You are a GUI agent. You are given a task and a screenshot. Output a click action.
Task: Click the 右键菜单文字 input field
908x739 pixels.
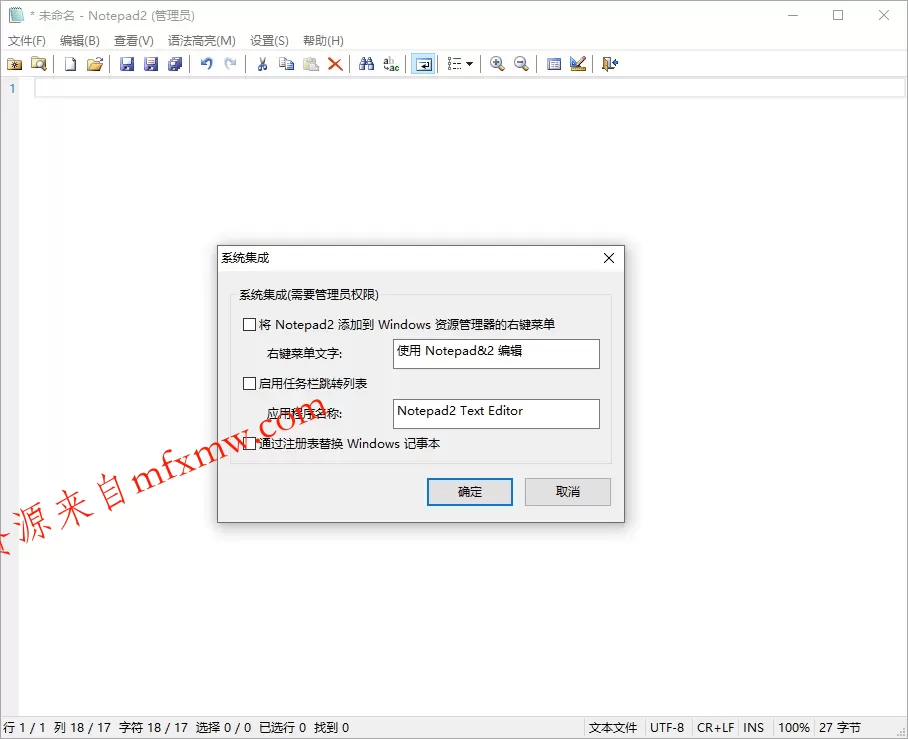click(x=496, y=354)
